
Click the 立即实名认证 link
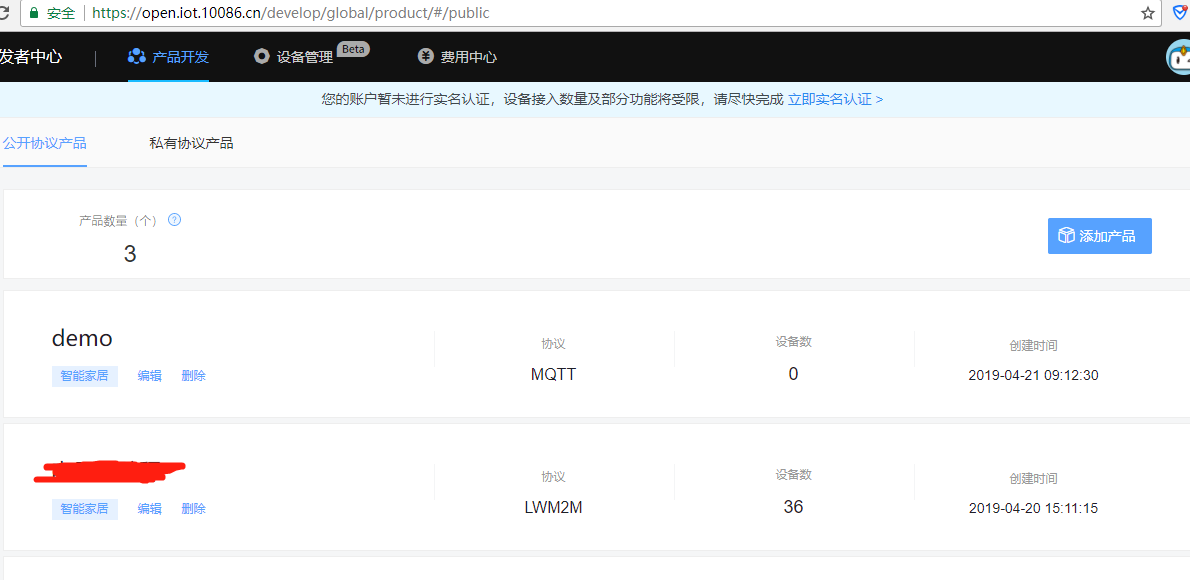(x=835, y=99)
